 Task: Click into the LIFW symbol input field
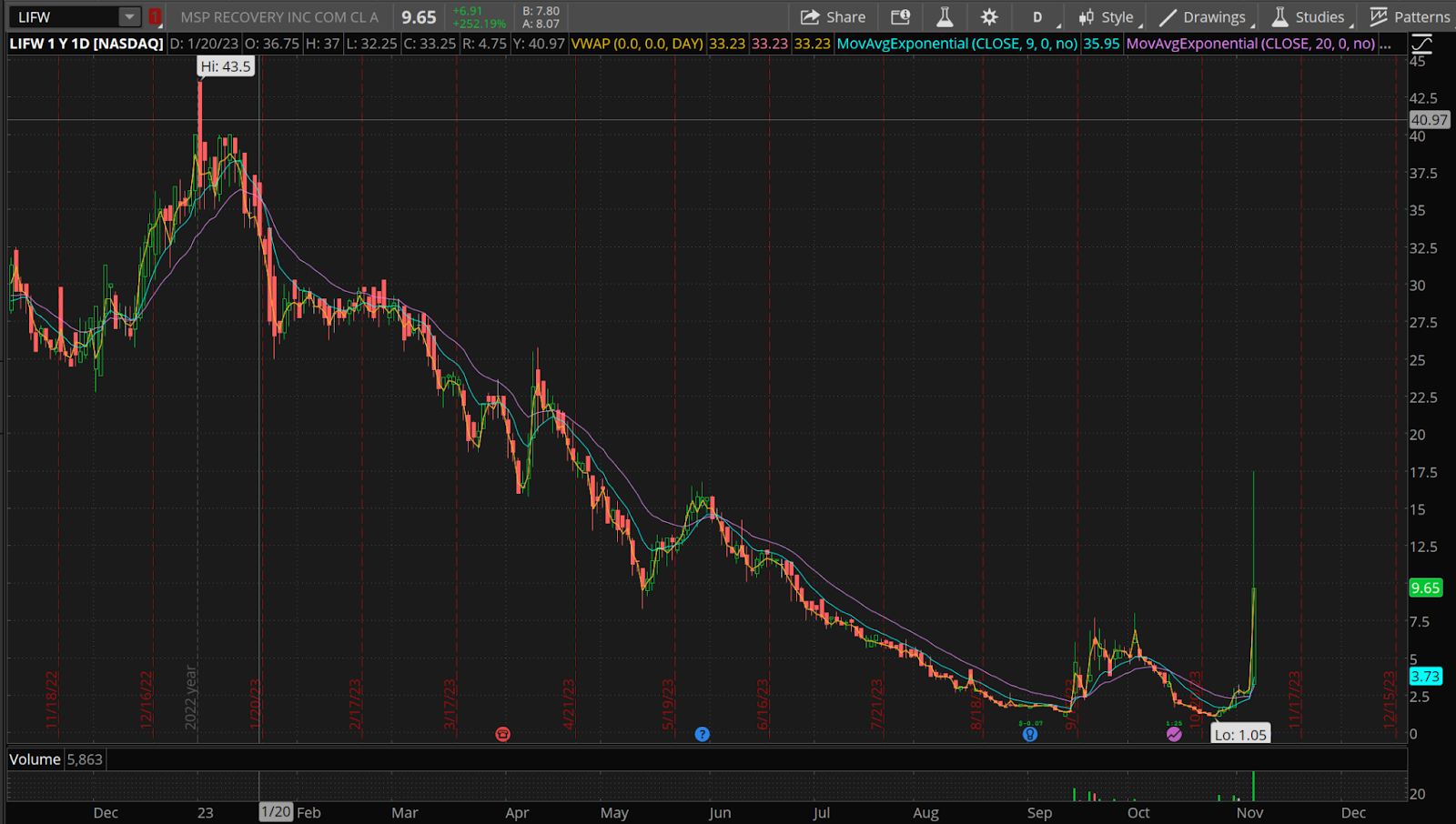click(x=64, y=17)
